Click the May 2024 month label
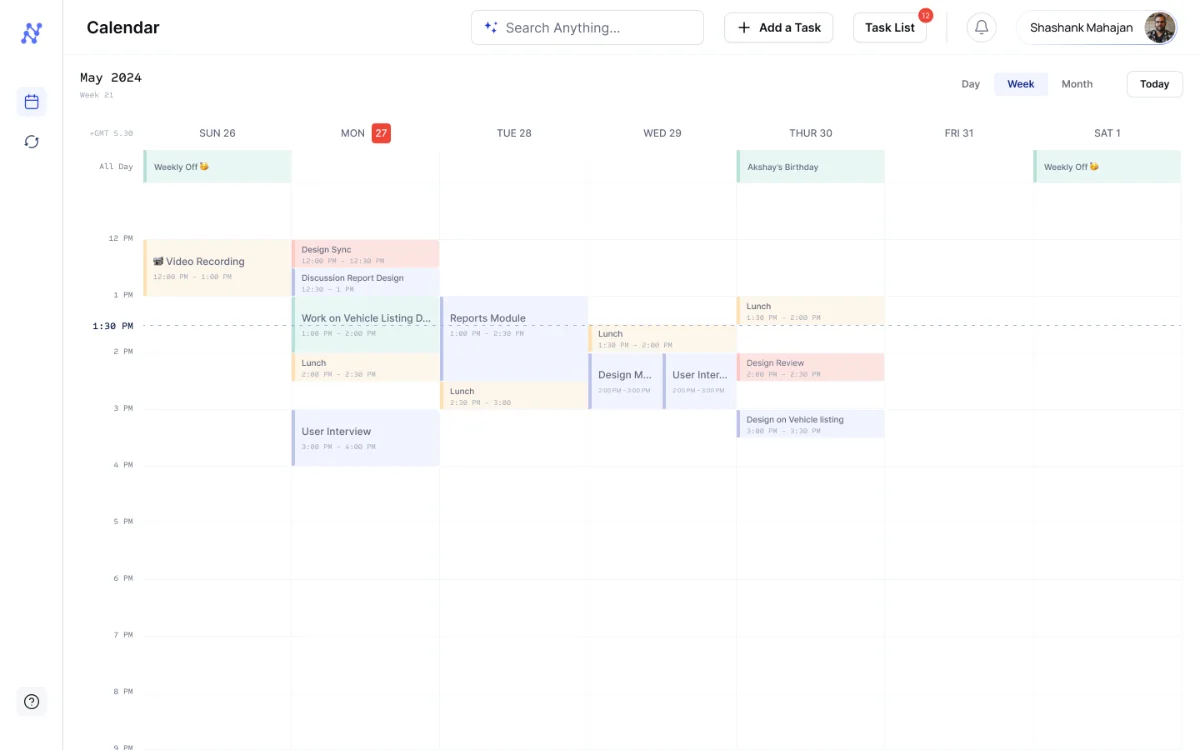Image resolution: width=1200 pixels, height=750 pixels. point(111,78)
